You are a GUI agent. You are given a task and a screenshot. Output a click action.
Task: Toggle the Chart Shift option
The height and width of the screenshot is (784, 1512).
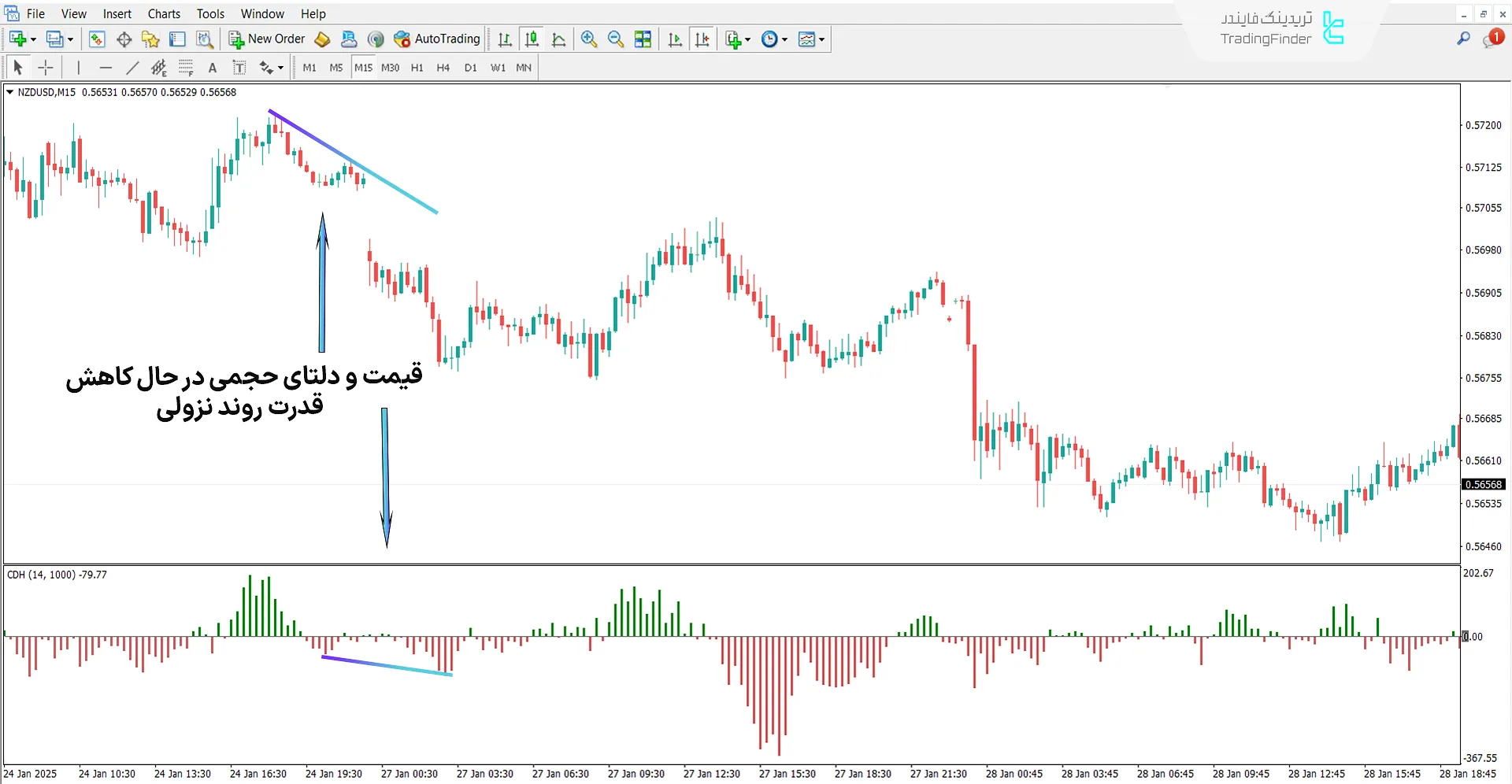click(702, 39)
